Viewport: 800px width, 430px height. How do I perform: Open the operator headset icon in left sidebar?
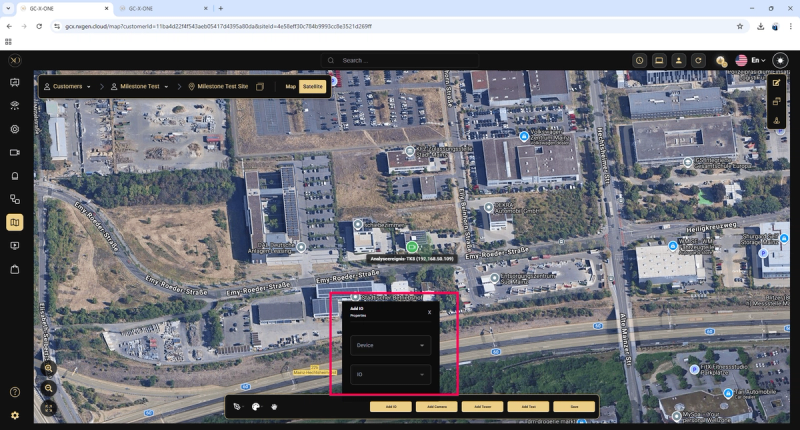click(x=15, y=106)
